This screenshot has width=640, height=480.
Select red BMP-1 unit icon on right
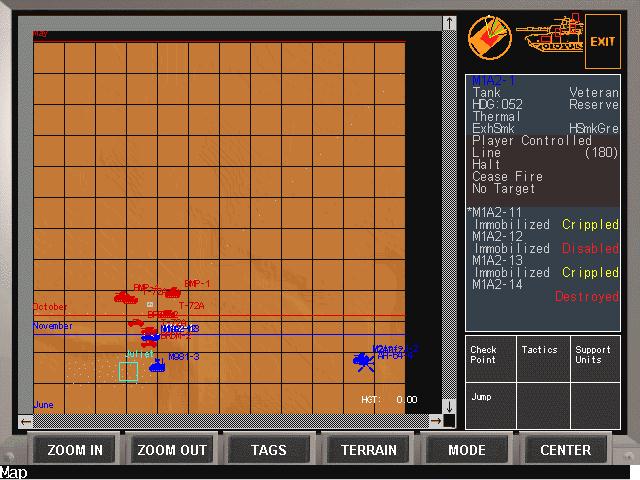[173, 292]
